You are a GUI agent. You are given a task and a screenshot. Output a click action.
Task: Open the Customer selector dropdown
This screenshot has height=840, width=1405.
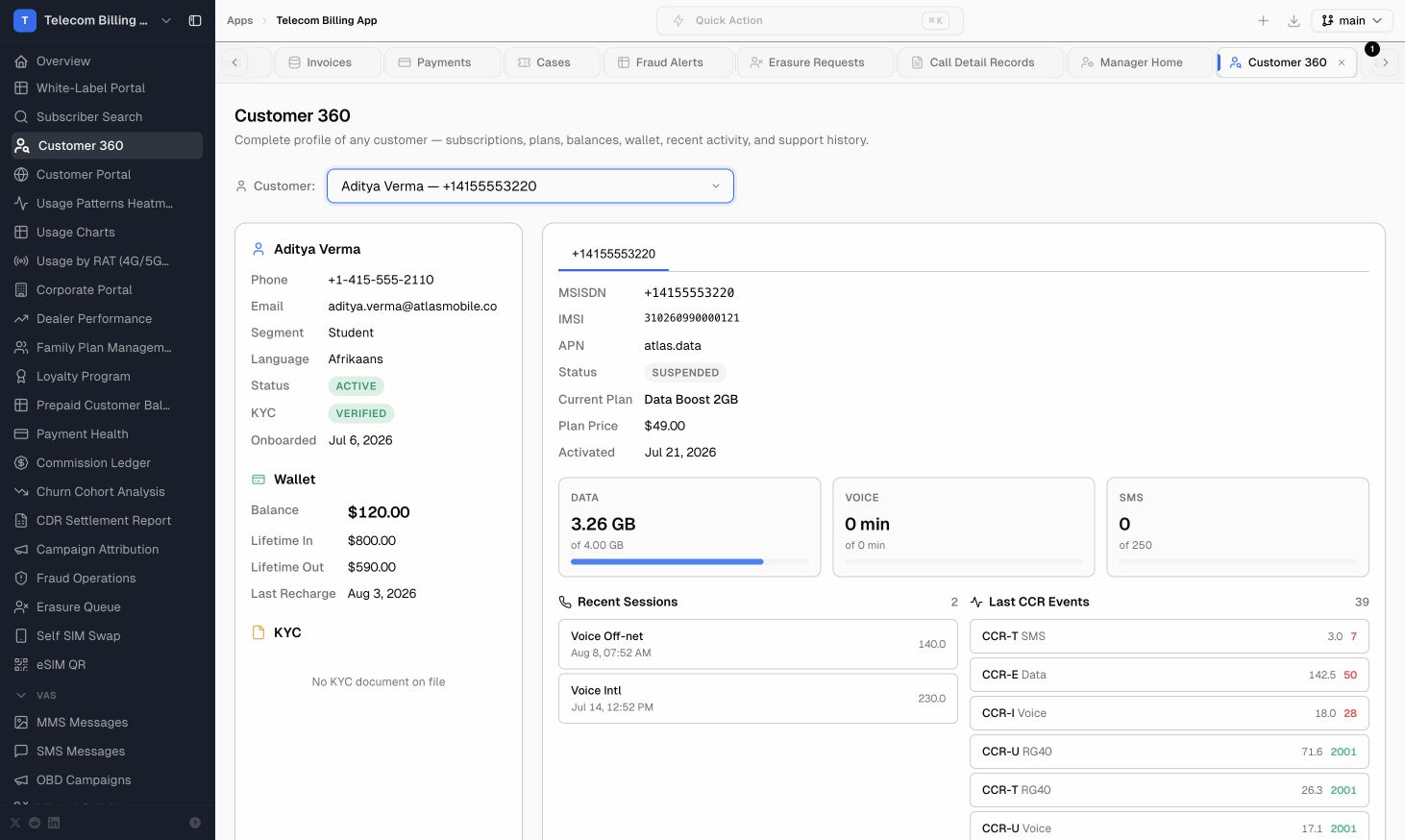point(530,186)
